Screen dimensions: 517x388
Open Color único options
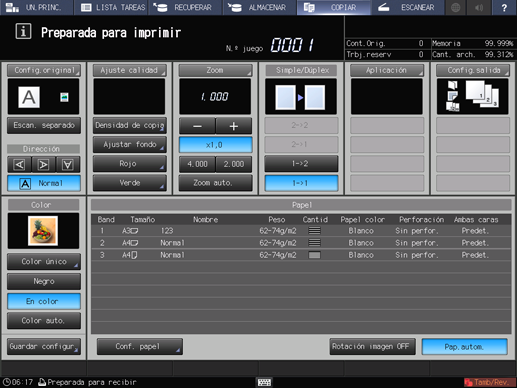pyautogui.click(x=44, y=262)
